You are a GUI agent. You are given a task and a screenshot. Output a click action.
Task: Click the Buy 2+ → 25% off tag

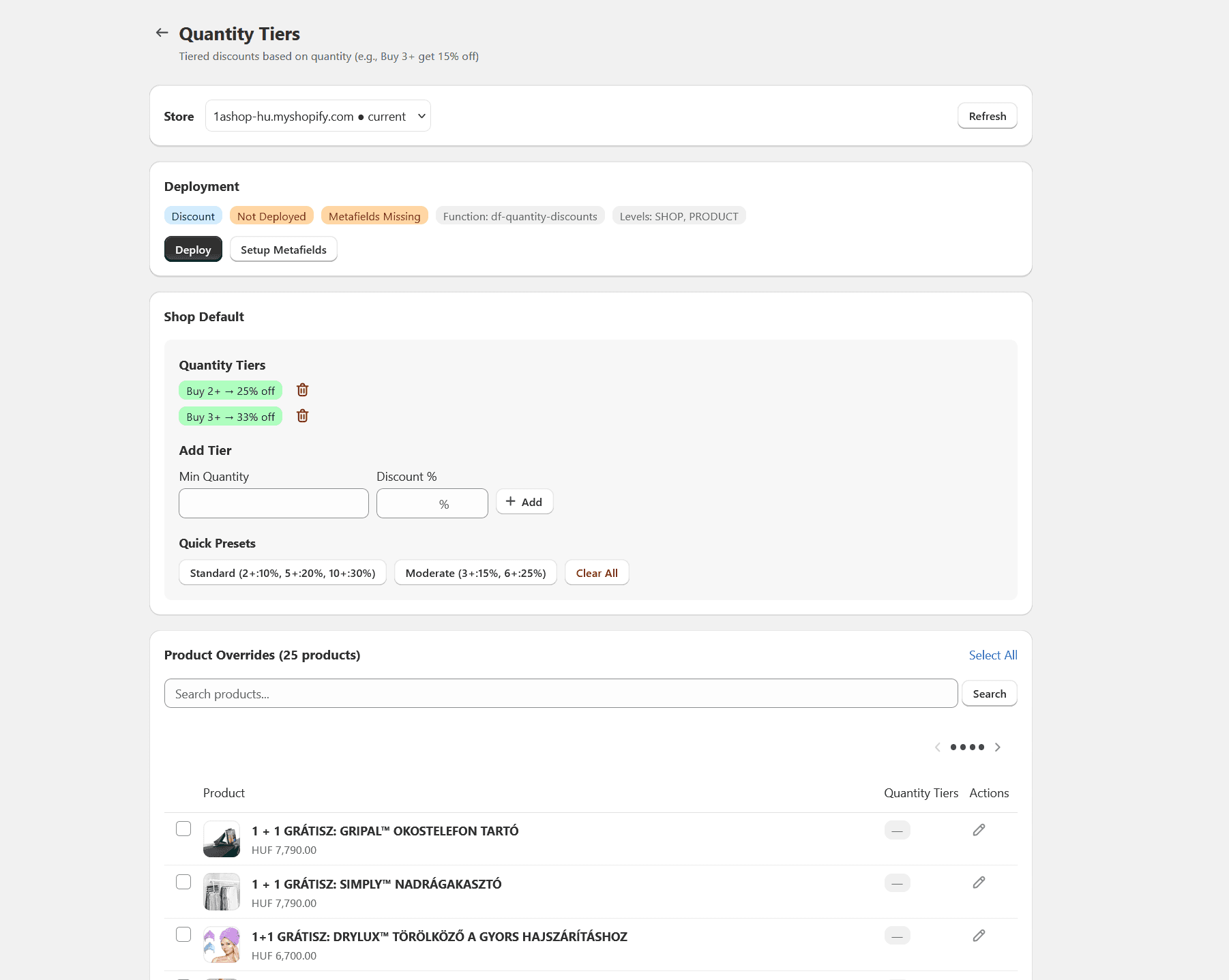[231, 391]
